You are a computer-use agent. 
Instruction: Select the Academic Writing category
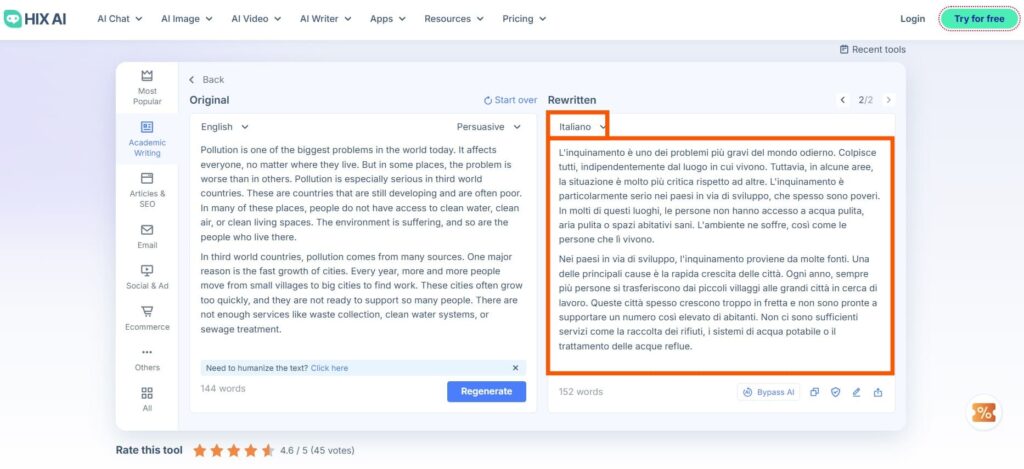pos(147,139)
